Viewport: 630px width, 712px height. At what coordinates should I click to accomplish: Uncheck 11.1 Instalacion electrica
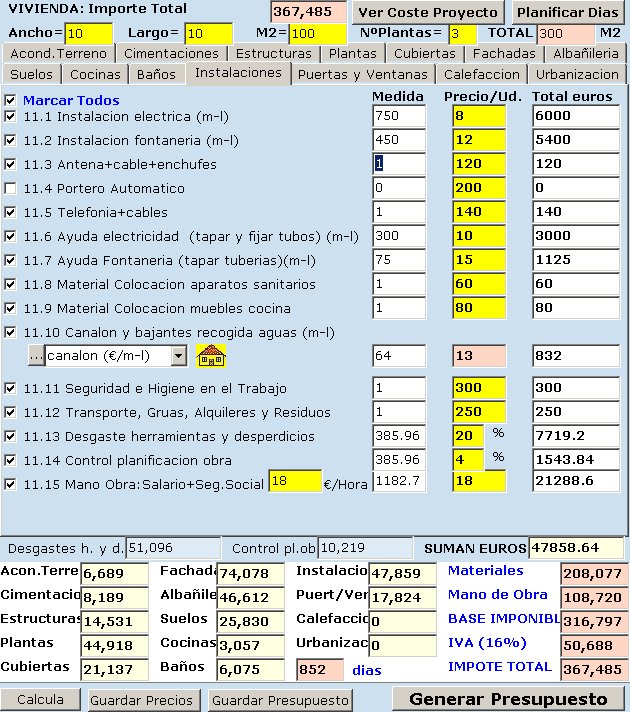tap(10, 116)
